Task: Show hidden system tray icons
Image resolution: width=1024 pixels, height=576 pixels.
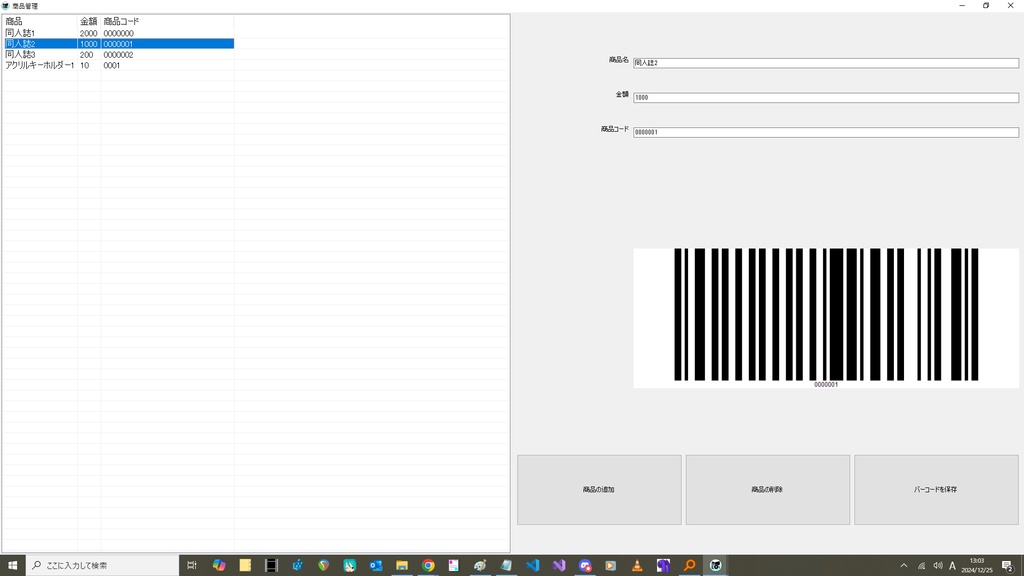Action: (x=904, y=566)
